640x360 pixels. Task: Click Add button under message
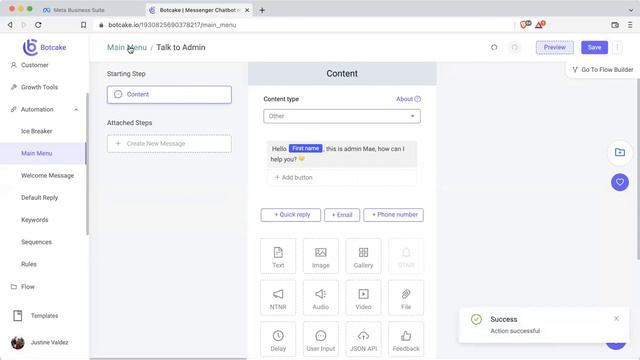(342, 177)
